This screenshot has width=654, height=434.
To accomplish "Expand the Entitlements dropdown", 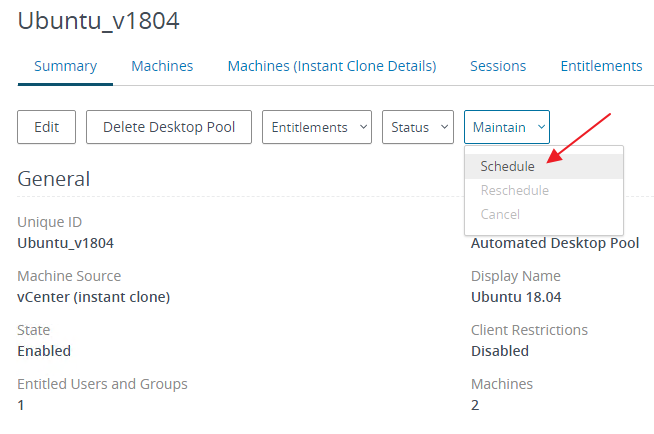I will pyautogui.click(x=316, y=127).
